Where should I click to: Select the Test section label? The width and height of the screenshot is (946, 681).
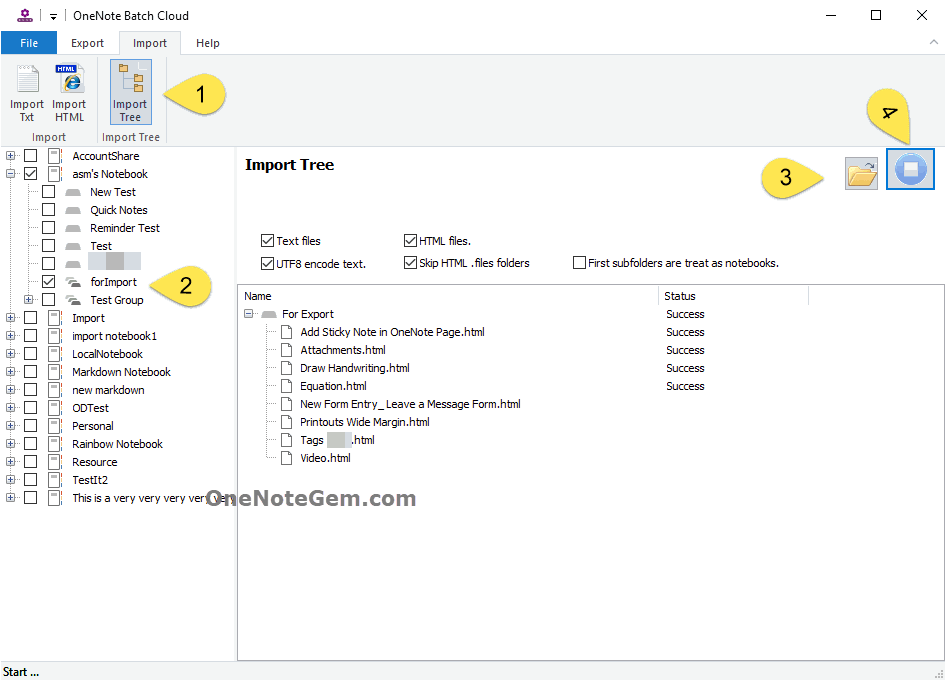click(x=101, y=246)
